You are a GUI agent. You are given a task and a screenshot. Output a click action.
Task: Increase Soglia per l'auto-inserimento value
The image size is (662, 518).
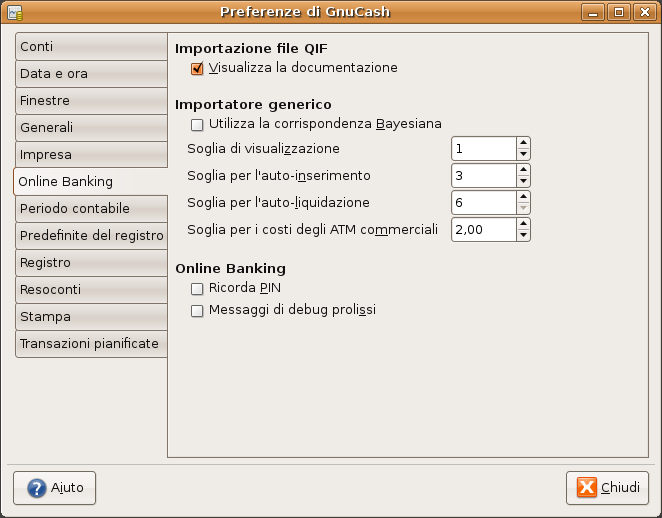pyautogui.click(x=523, y=170)
